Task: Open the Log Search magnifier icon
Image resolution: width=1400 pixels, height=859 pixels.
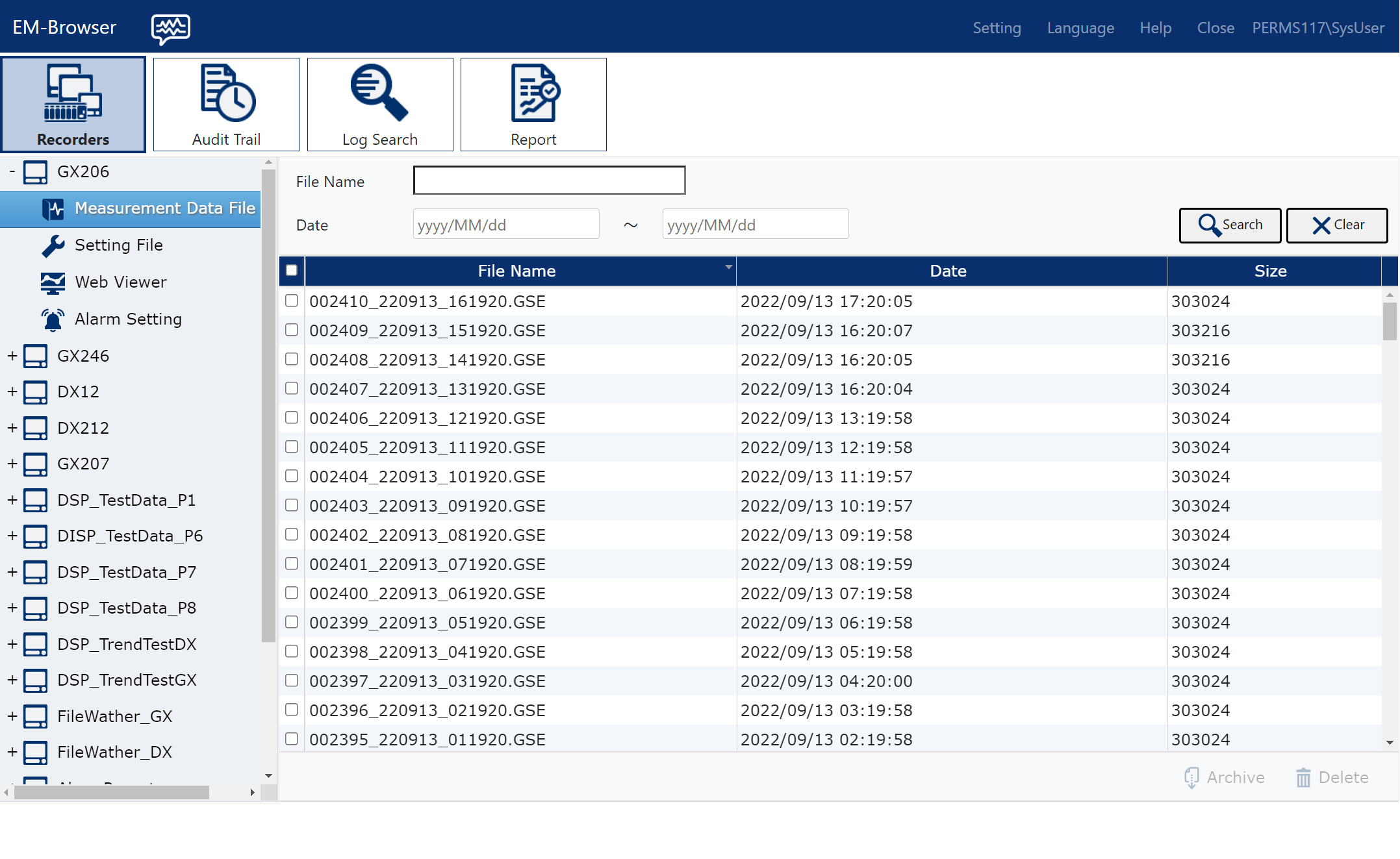Action: pos(379,92)
